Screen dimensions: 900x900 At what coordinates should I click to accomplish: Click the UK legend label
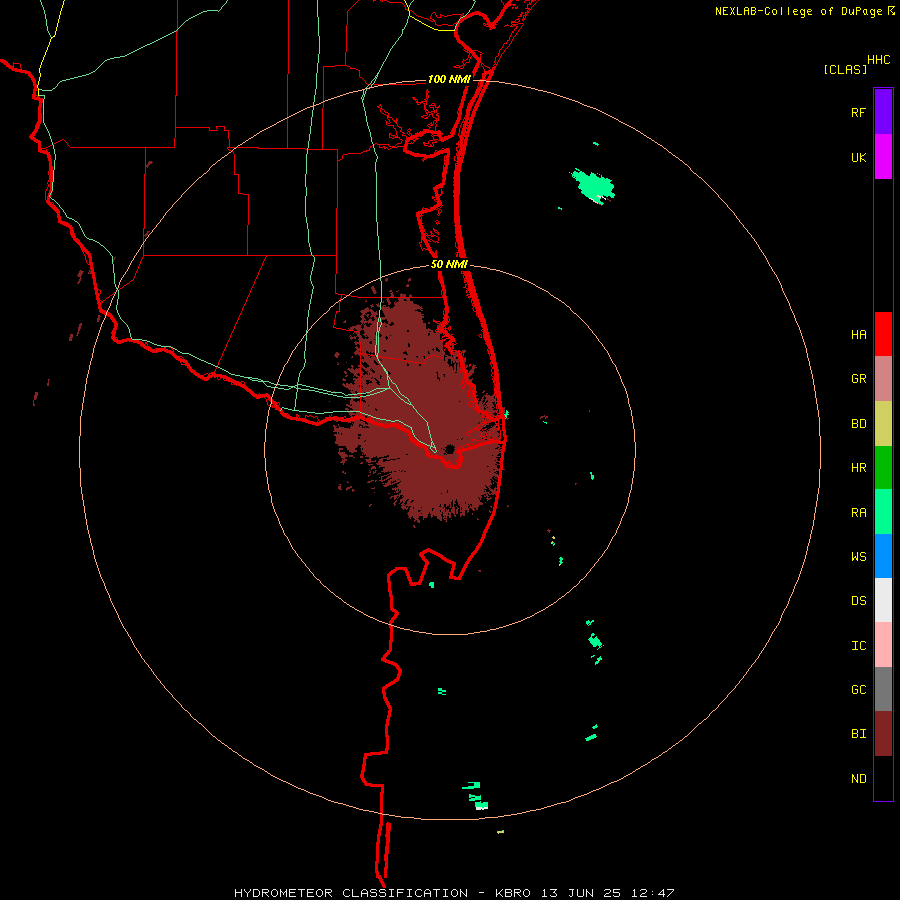pyautogui.click(x=858, y=157)
